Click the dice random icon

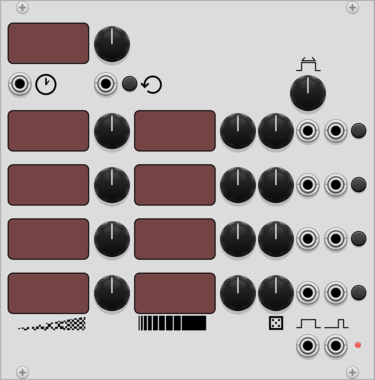pos(276,323)
